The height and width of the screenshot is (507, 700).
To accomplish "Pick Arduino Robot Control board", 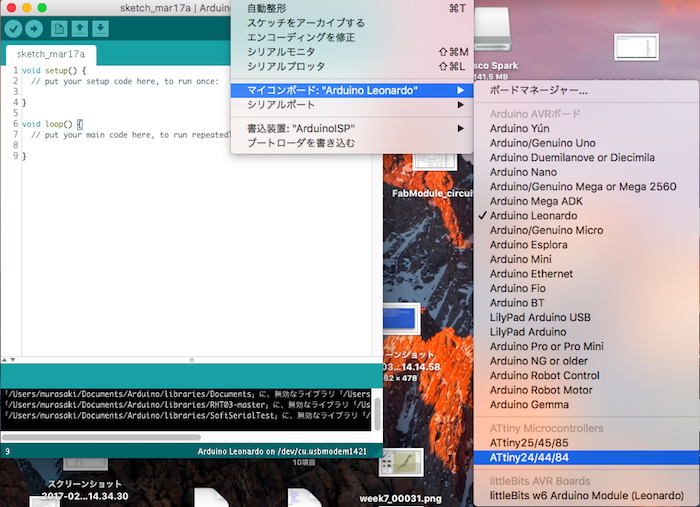I will [x=586, y=376].
